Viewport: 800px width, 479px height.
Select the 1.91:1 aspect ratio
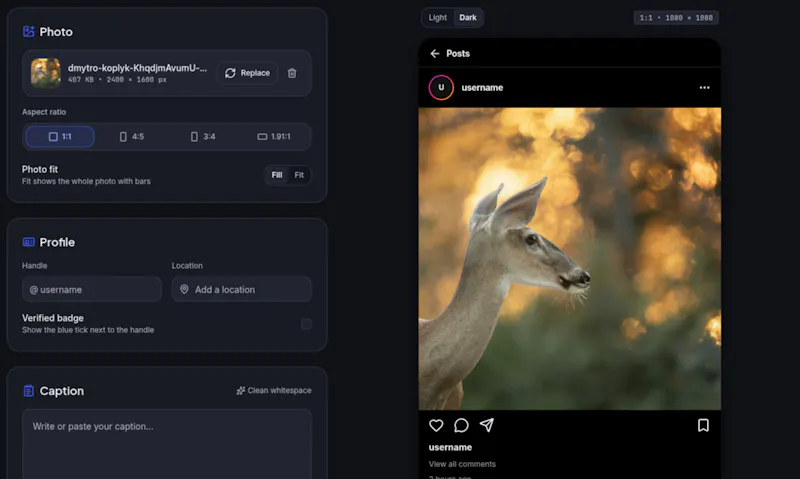(x=274, y=137)
